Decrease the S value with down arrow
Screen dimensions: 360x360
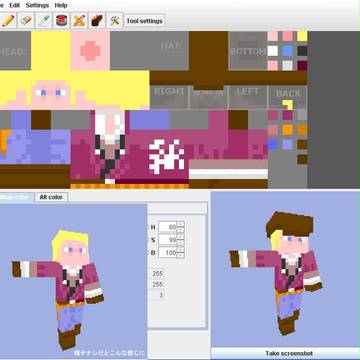click(x=180, y=242)
